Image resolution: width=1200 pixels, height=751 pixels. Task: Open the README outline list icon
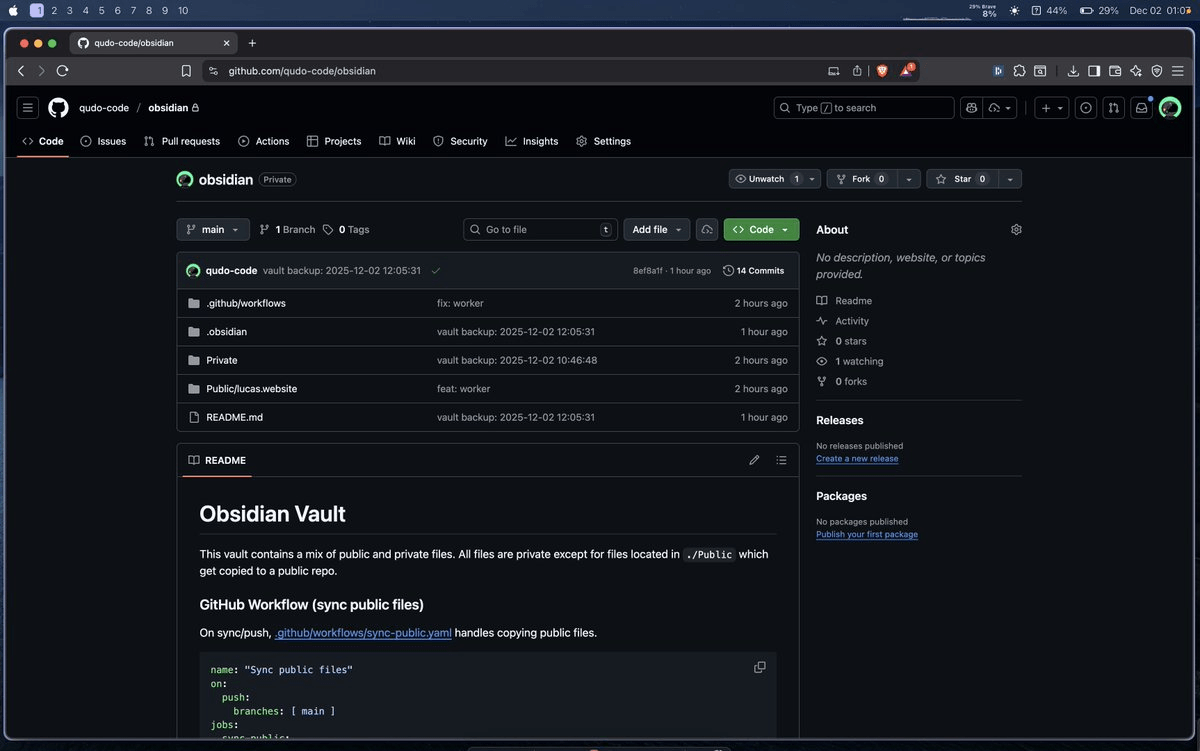781,460
